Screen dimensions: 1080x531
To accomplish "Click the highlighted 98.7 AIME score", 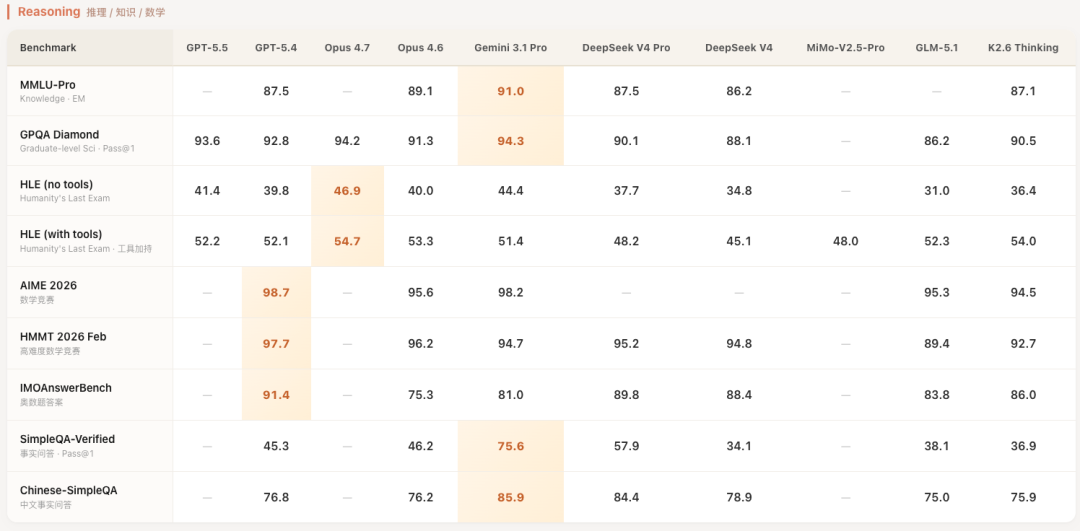I will pyautogui.click(x=276, y=293).
